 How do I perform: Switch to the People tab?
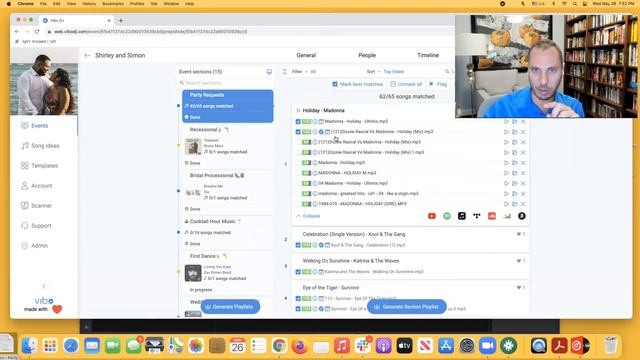pos(367,56)
